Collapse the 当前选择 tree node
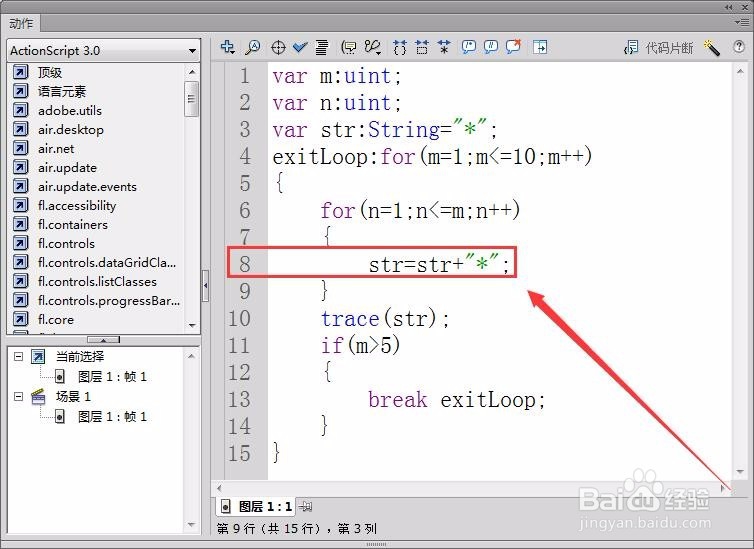 click(x=18, y=357)
